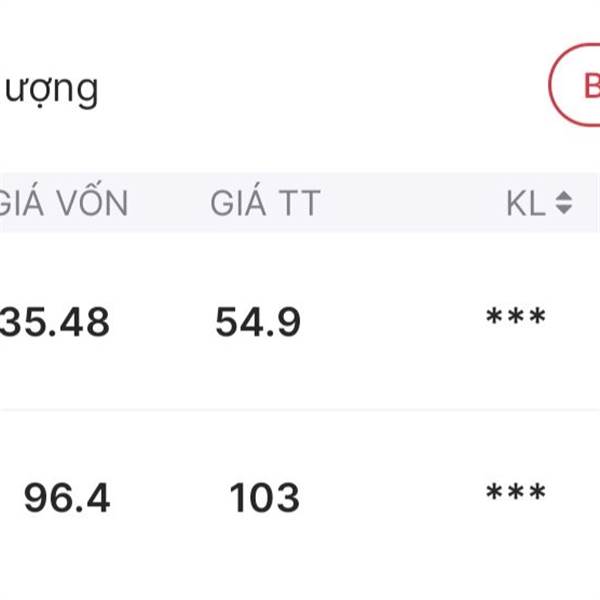The width and height of the screenshot is (600, 600).
Task: Select the GIÁ VỐN column header
Action: [x=63, y=203]
